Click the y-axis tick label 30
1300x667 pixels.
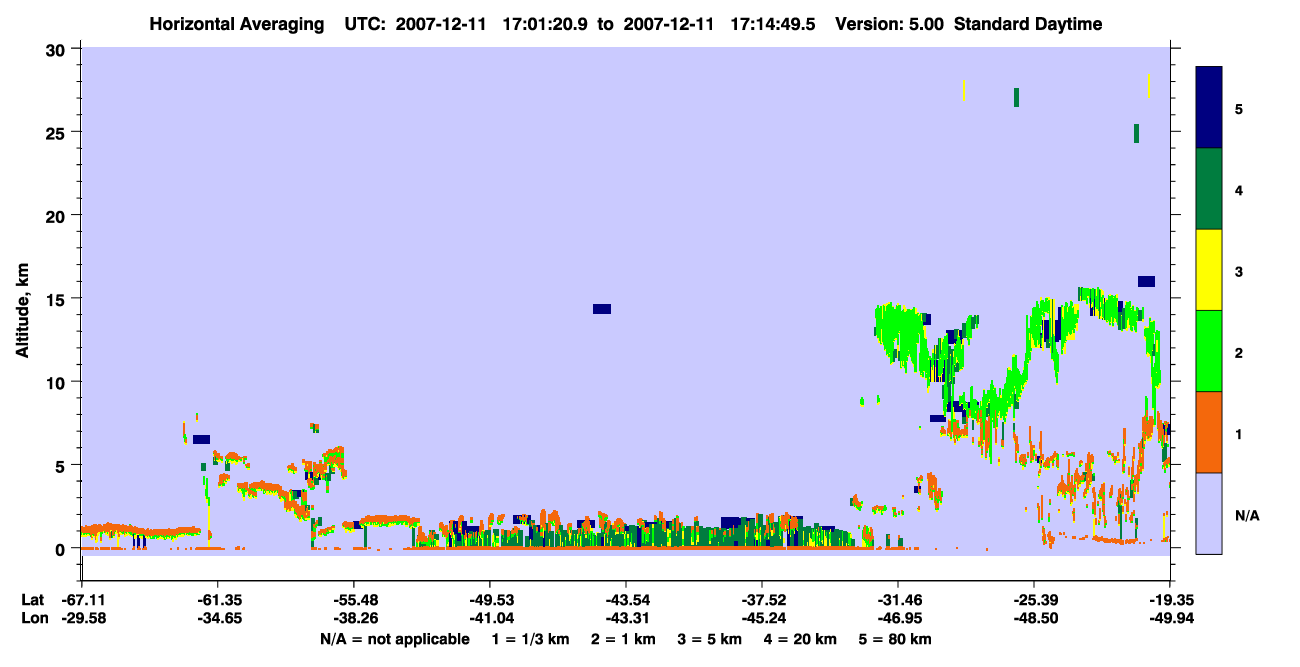[58, 49]
